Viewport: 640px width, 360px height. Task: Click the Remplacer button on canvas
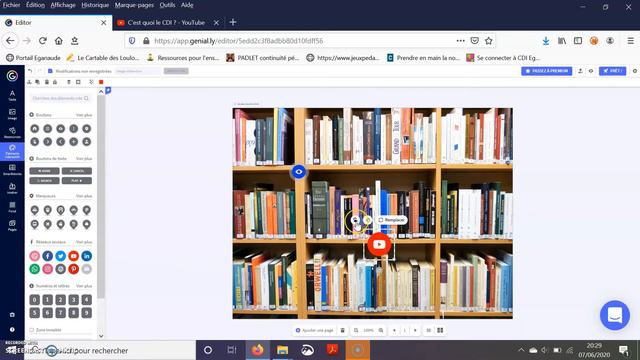pyautogui.click(x=391, y=220)
